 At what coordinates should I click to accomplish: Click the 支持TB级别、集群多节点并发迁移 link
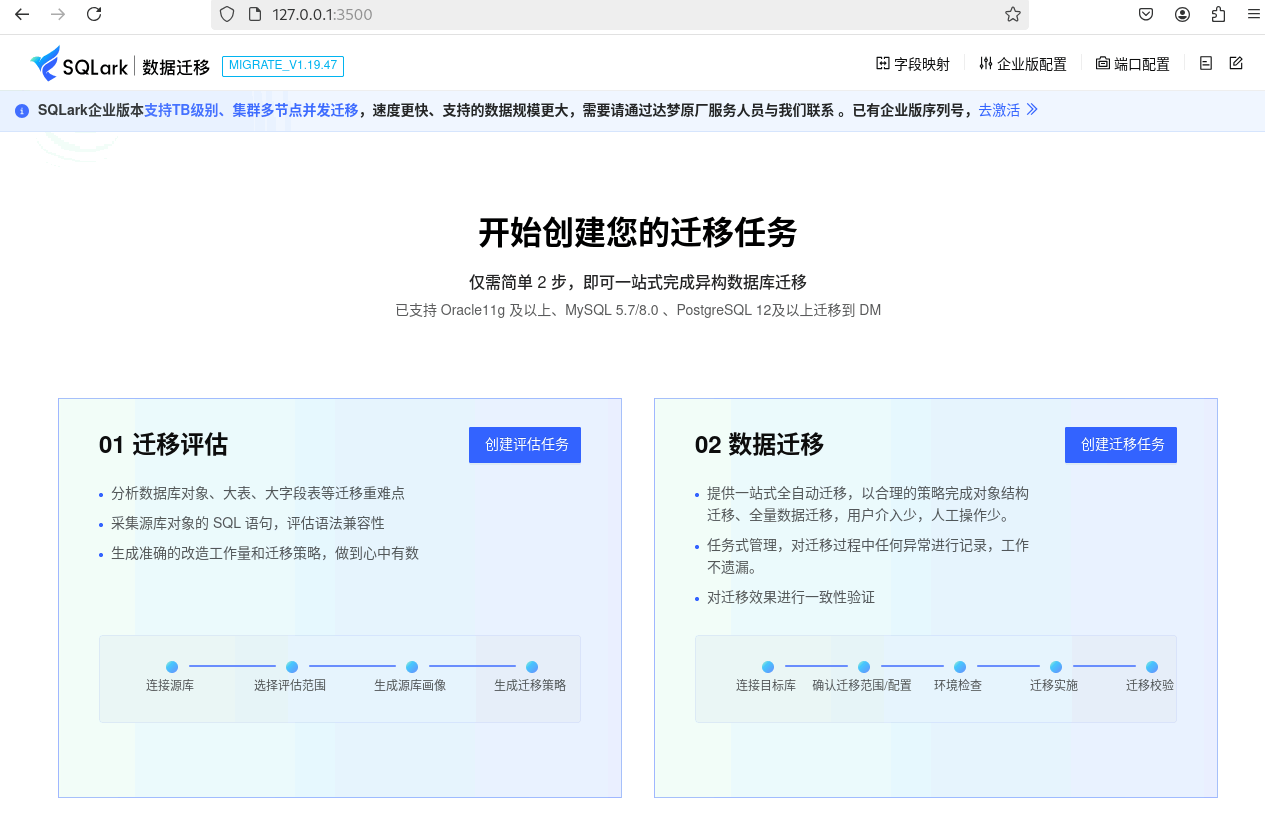tap(251, 110)
